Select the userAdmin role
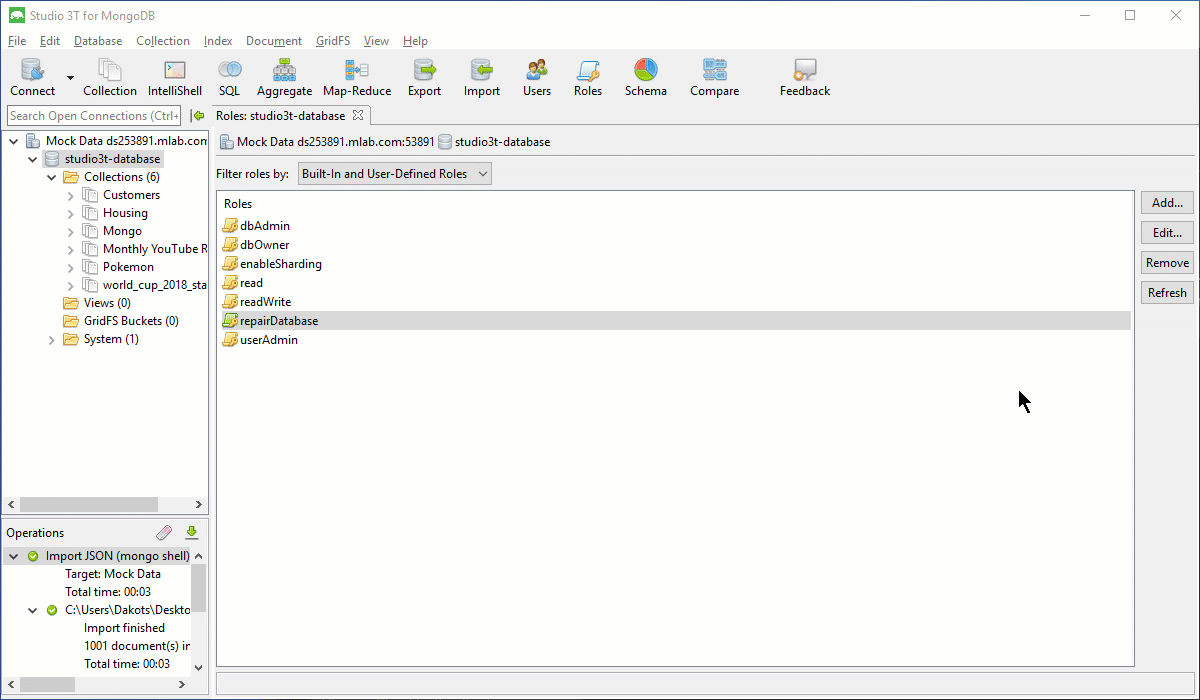This screenshot has width=1200, height=700. click(x=269, y=340)
